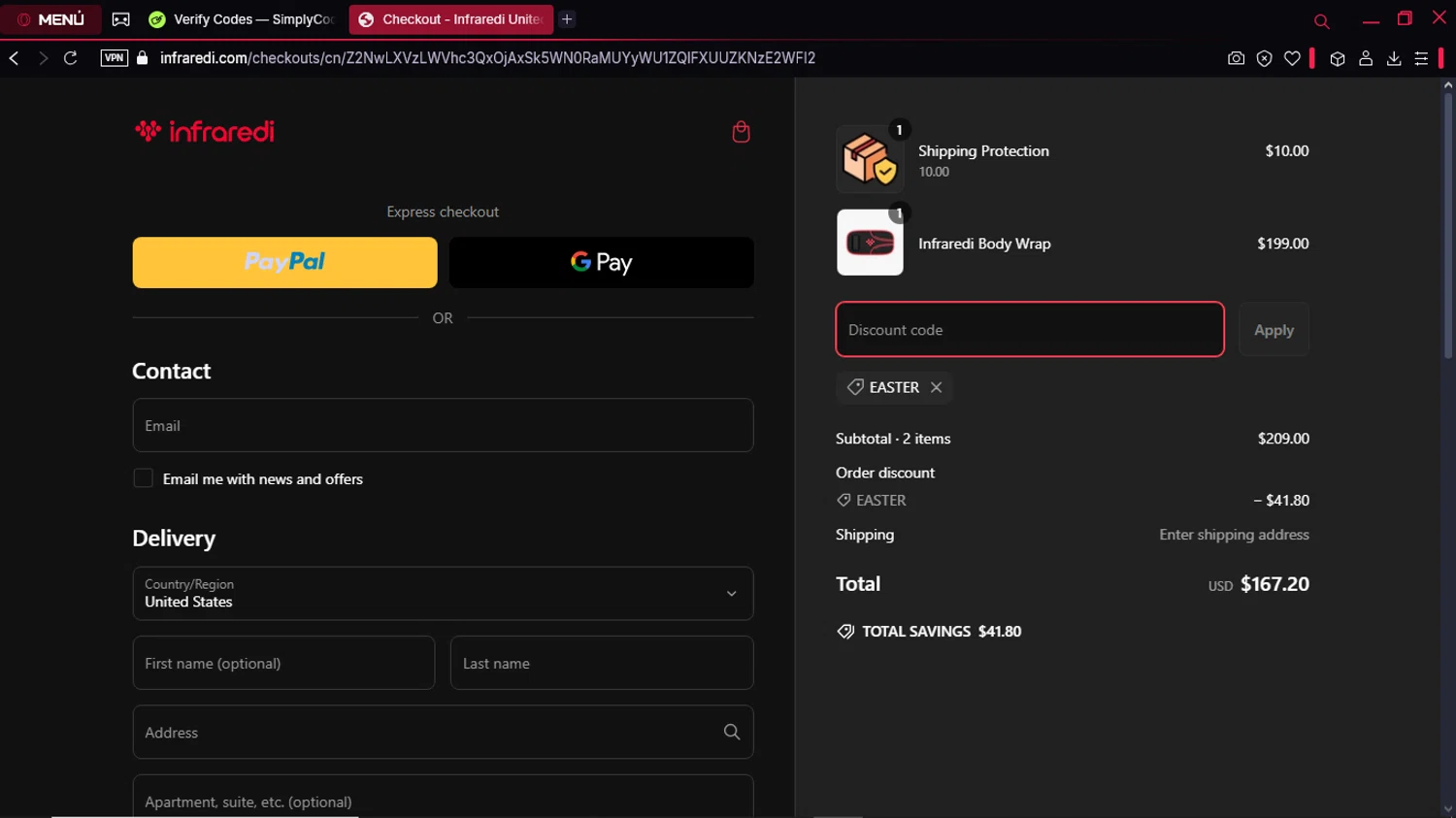
Task: Toggle the VPN badge
Action: click(115, 58)
